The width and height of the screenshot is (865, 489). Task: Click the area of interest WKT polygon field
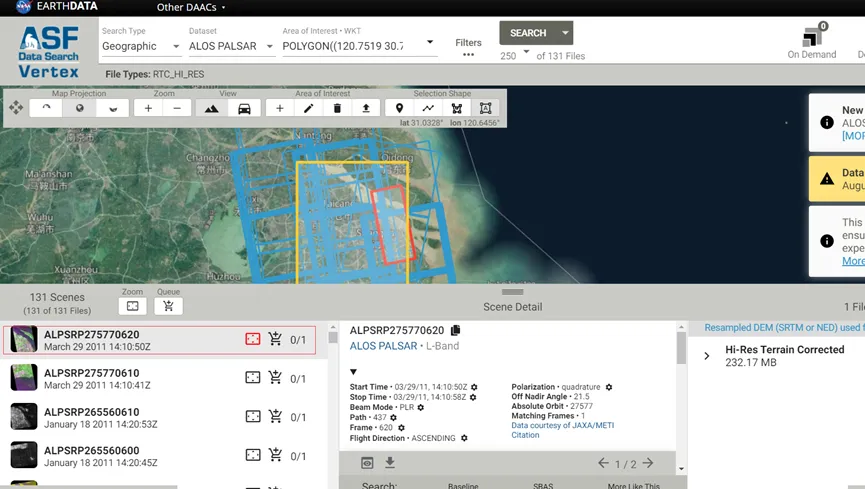[x=349, y=46]
